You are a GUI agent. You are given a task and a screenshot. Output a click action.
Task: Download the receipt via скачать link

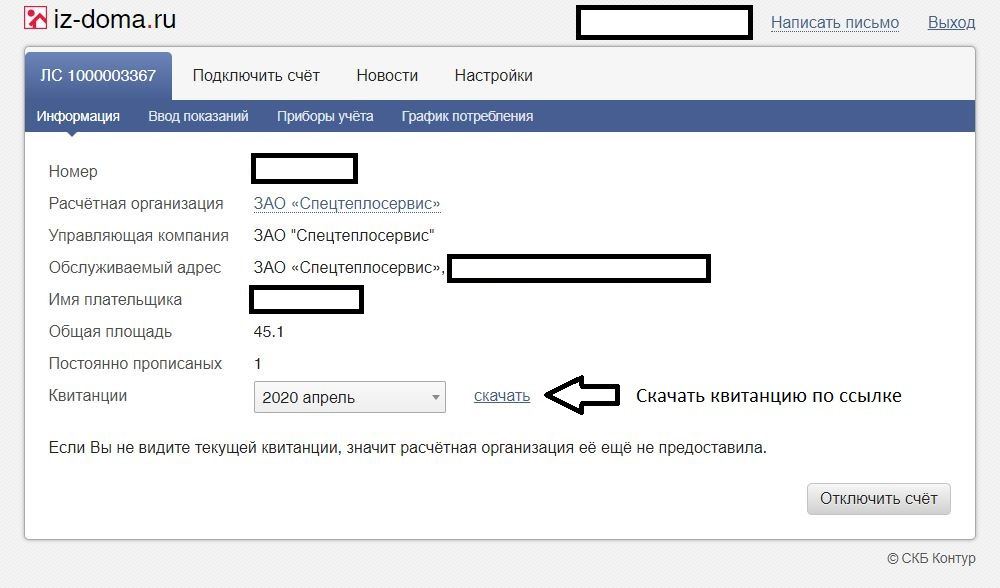(502, 396)
